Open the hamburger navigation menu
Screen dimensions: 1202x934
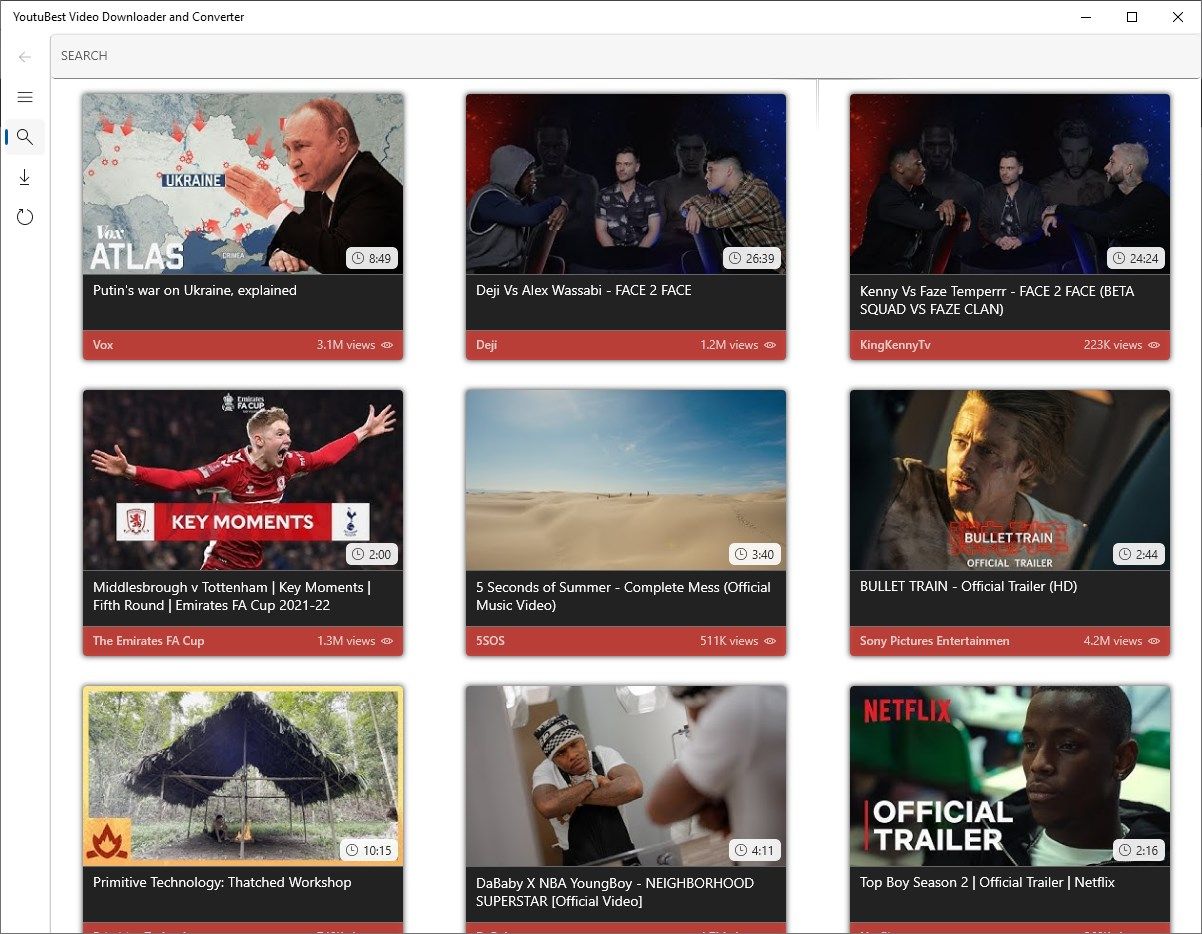pyautogui.click(x=25, y=97)
